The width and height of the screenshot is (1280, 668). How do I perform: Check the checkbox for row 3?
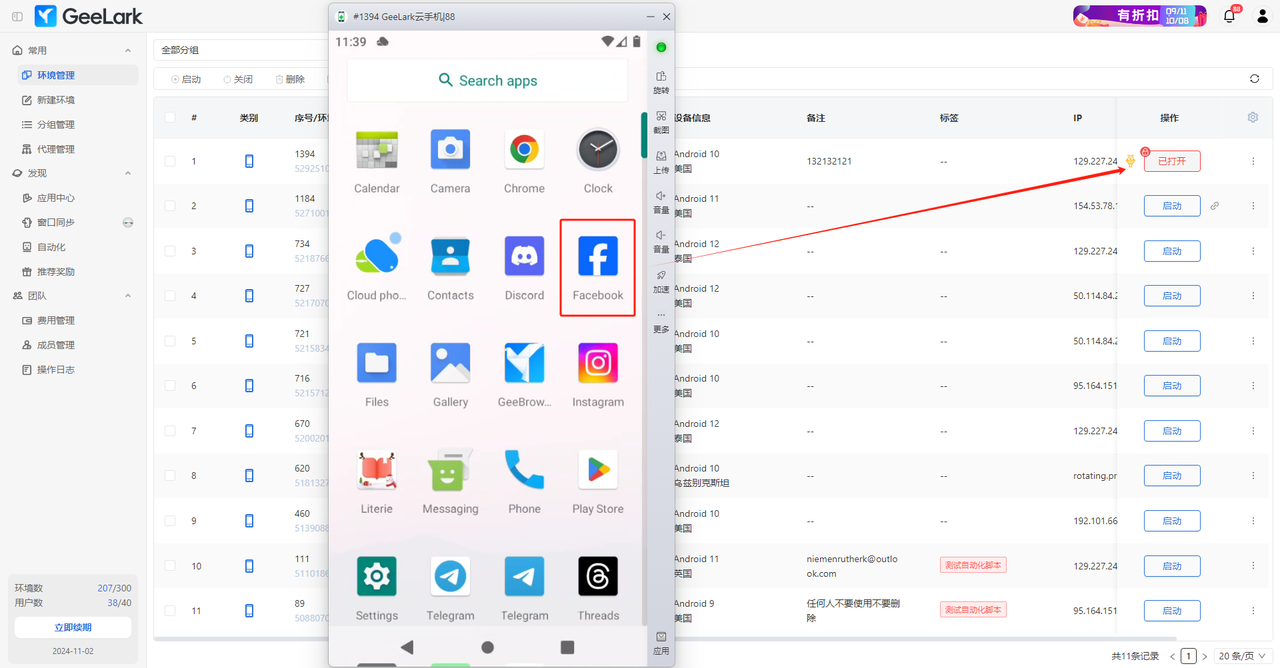point(170,251)
